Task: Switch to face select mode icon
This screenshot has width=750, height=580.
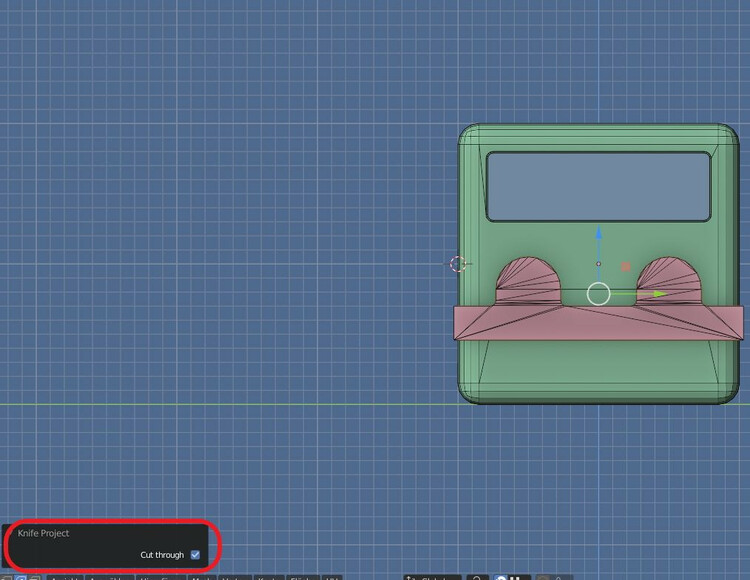Action: tap(35, 577)
